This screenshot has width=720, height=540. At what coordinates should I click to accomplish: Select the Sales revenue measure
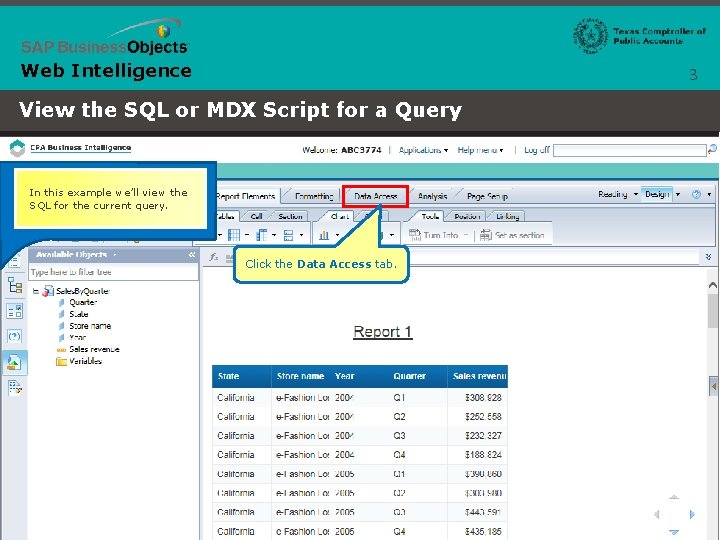tap(94, 349)
